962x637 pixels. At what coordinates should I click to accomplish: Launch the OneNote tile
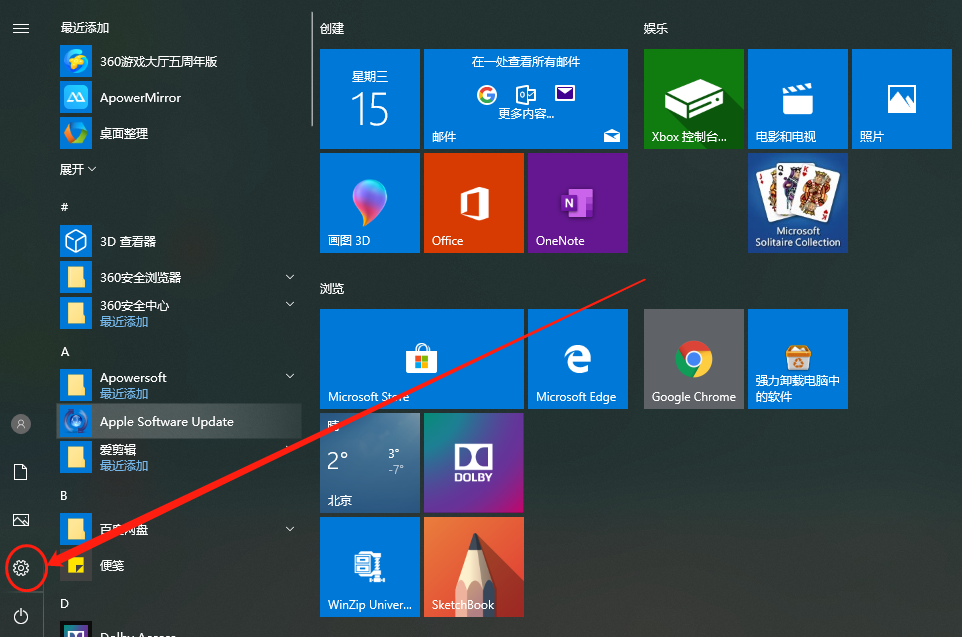coord(578,203)
